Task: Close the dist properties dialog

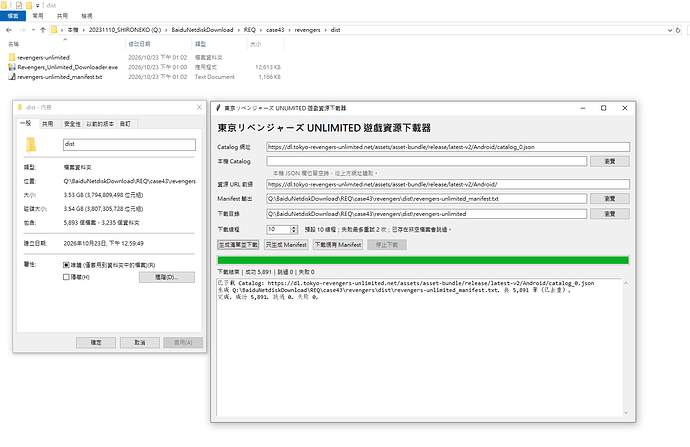Action: coord(199,107)
